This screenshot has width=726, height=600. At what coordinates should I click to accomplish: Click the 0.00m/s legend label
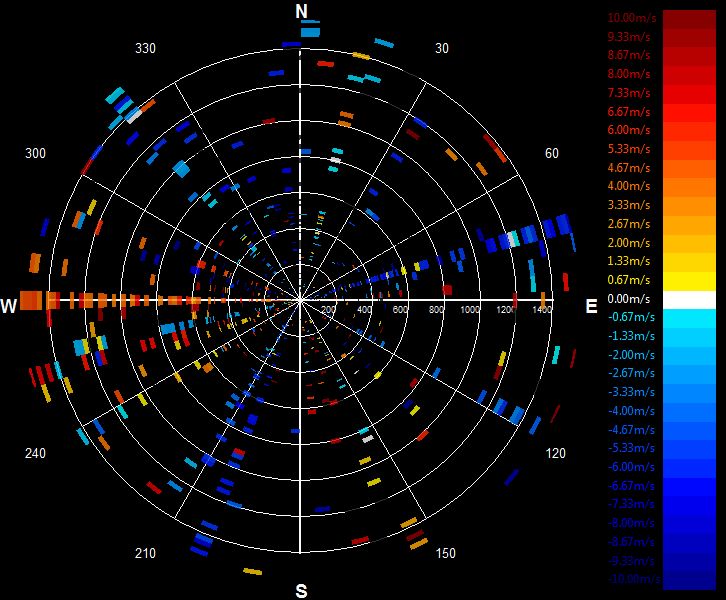pos(629,299)
